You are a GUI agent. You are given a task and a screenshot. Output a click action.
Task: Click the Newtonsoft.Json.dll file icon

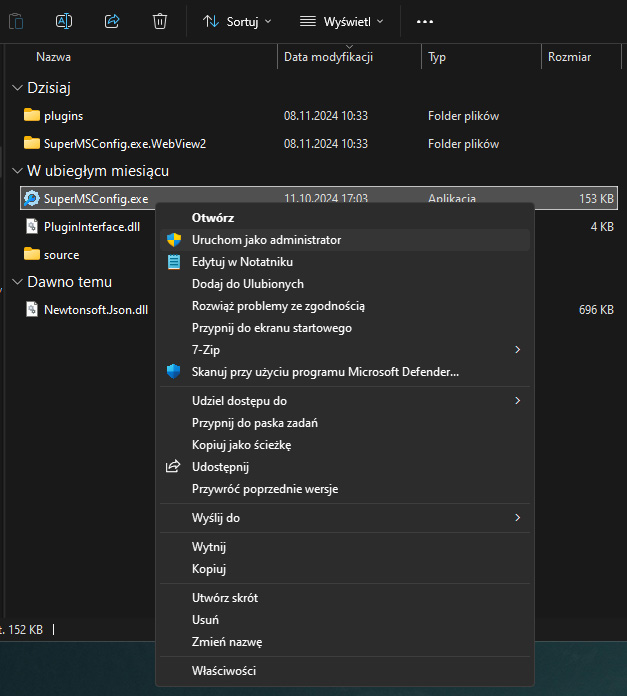(x=32, y=309)
